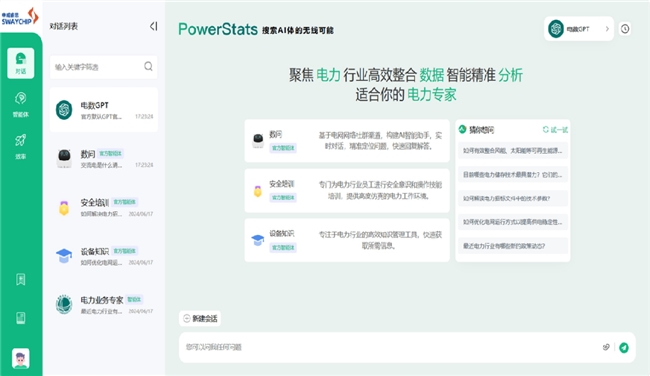Image resolution: width=650 pixels, height=376 pixels.
Task: Click the attachment icon in the chat input
Action: [606, 347]
